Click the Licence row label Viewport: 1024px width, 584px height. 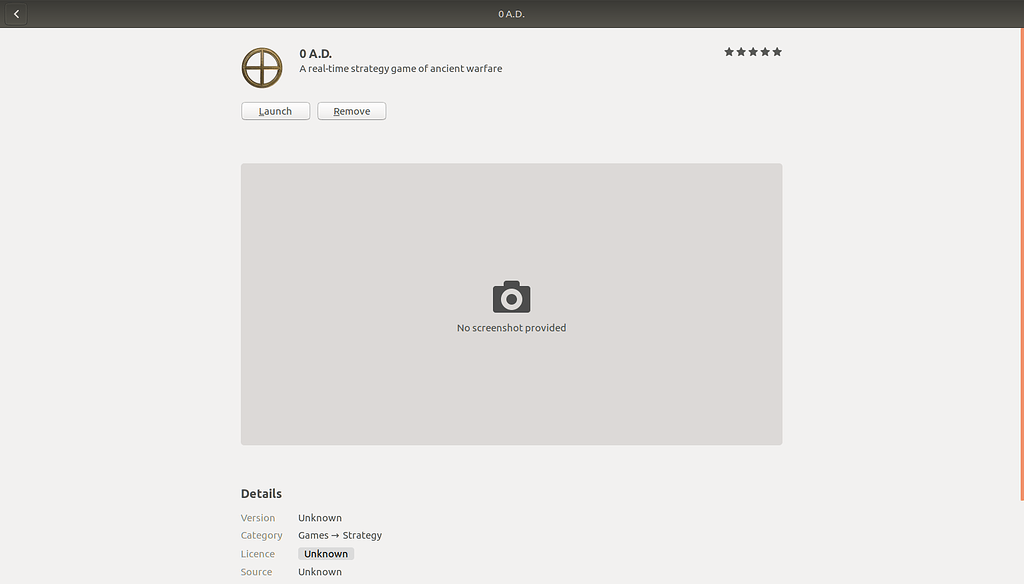point(257,553)
